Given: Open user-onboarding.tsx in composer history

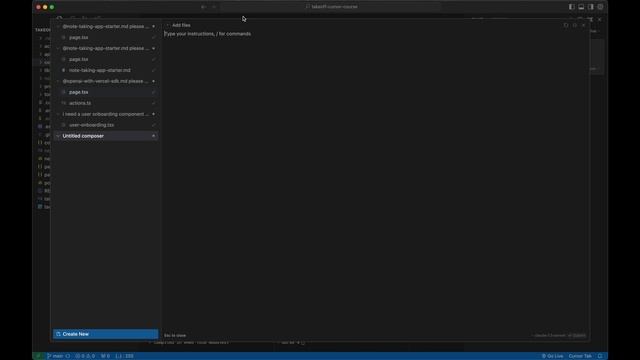Looking at the screenshot, I should [x=91, y=125].
